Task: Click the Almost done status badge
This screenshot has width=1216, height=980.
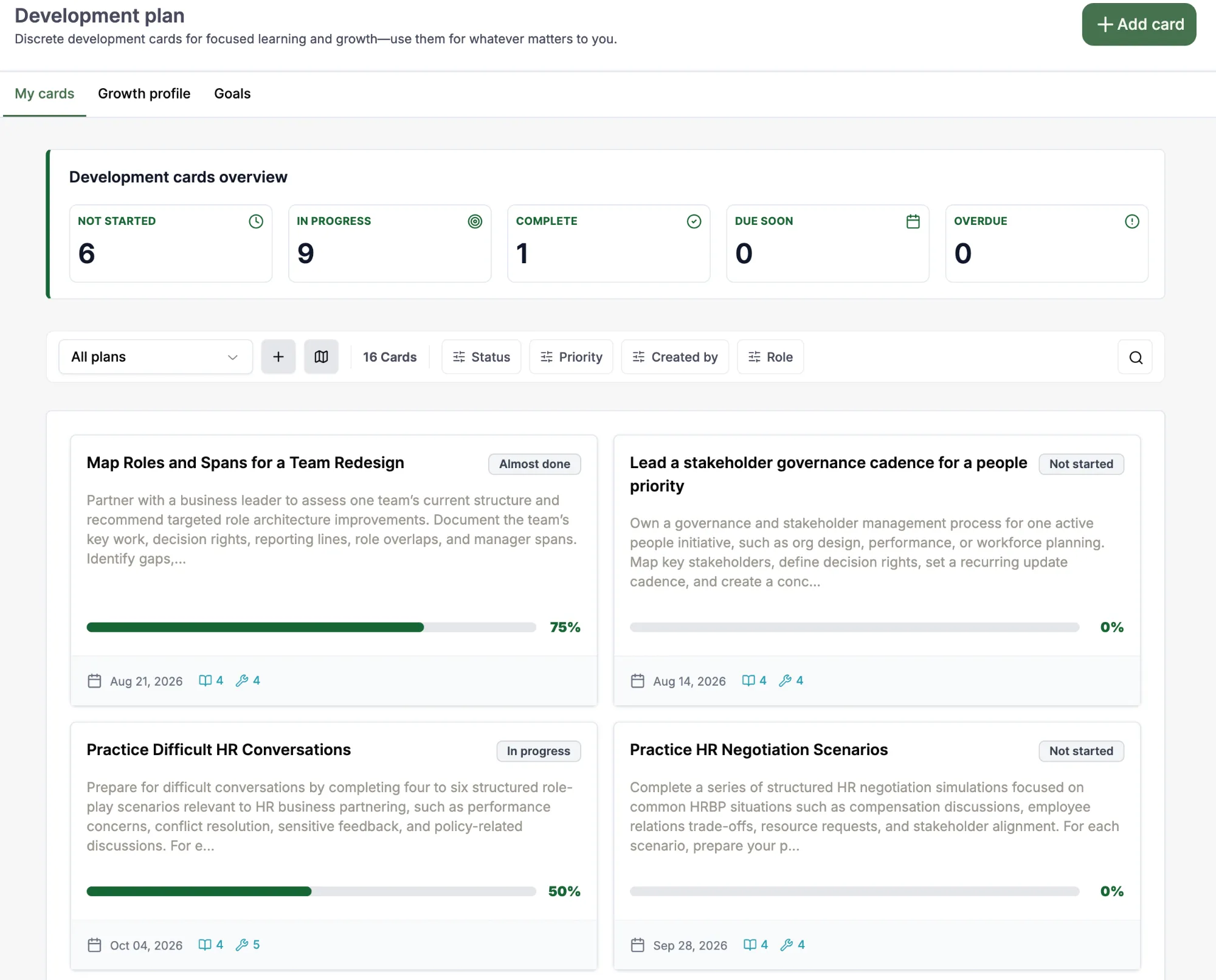Action: coord(534,464)
